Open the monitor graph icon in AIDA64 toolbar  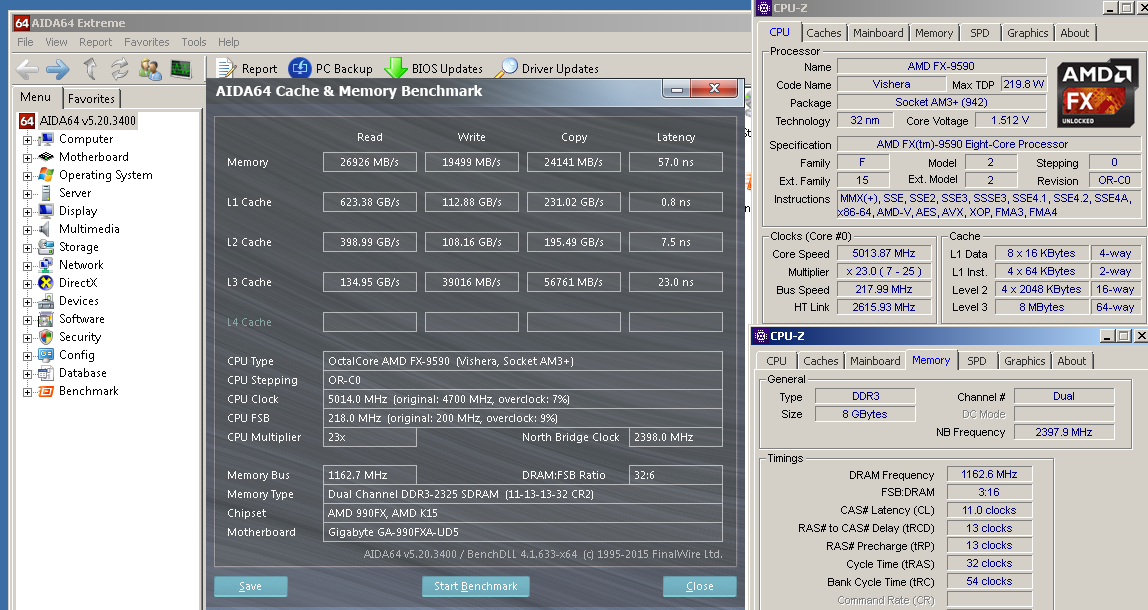tap(181, 69)
